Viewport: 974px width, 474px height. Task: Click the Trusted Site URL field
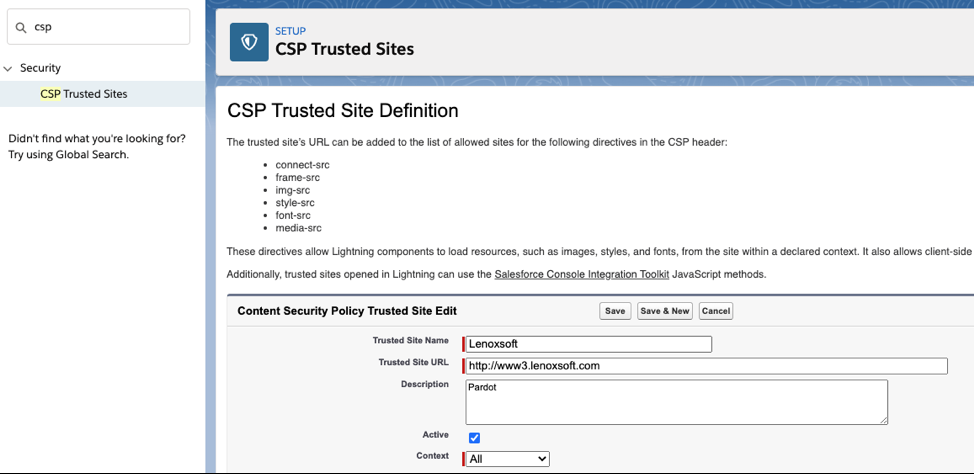(x=706, y=366)
